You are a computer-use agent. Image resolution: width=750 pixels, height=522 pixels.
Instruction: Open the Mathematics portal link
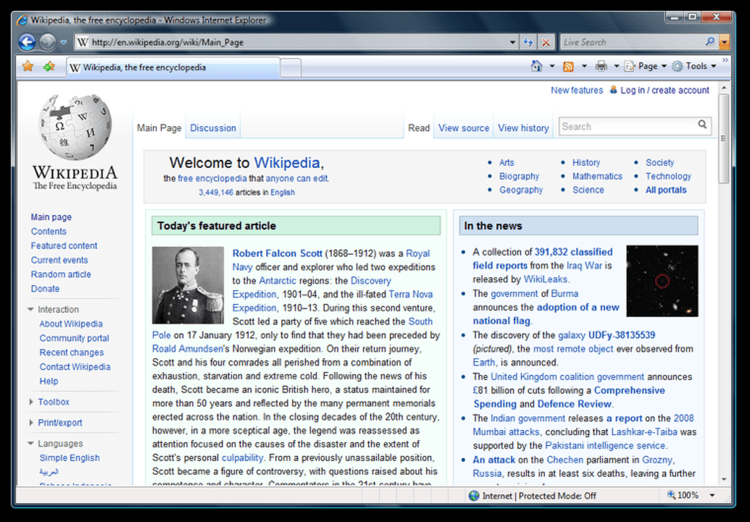click(597, 176)
